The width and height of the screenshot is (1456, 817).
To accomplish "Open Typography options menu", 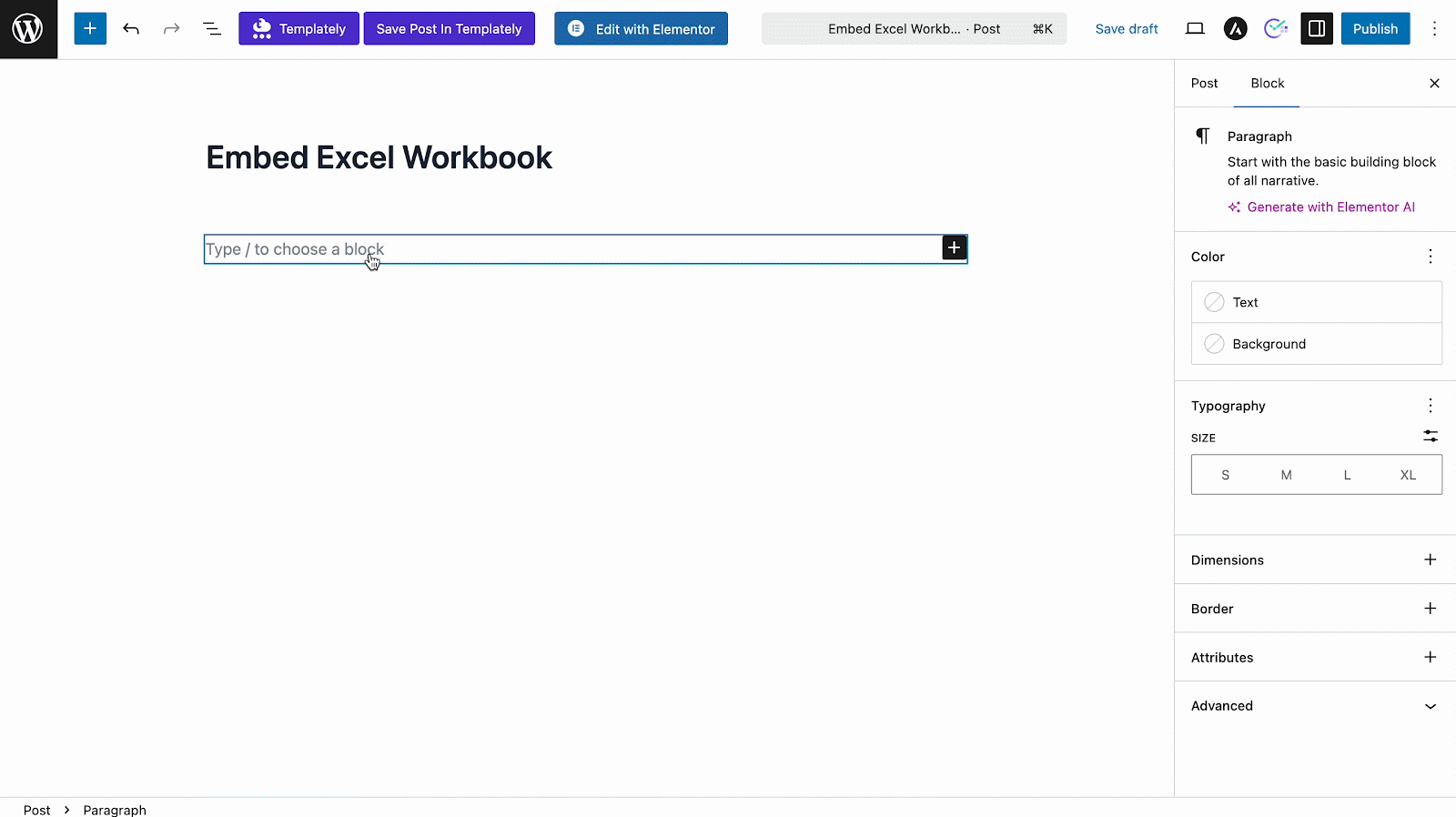I will 1431,406.
